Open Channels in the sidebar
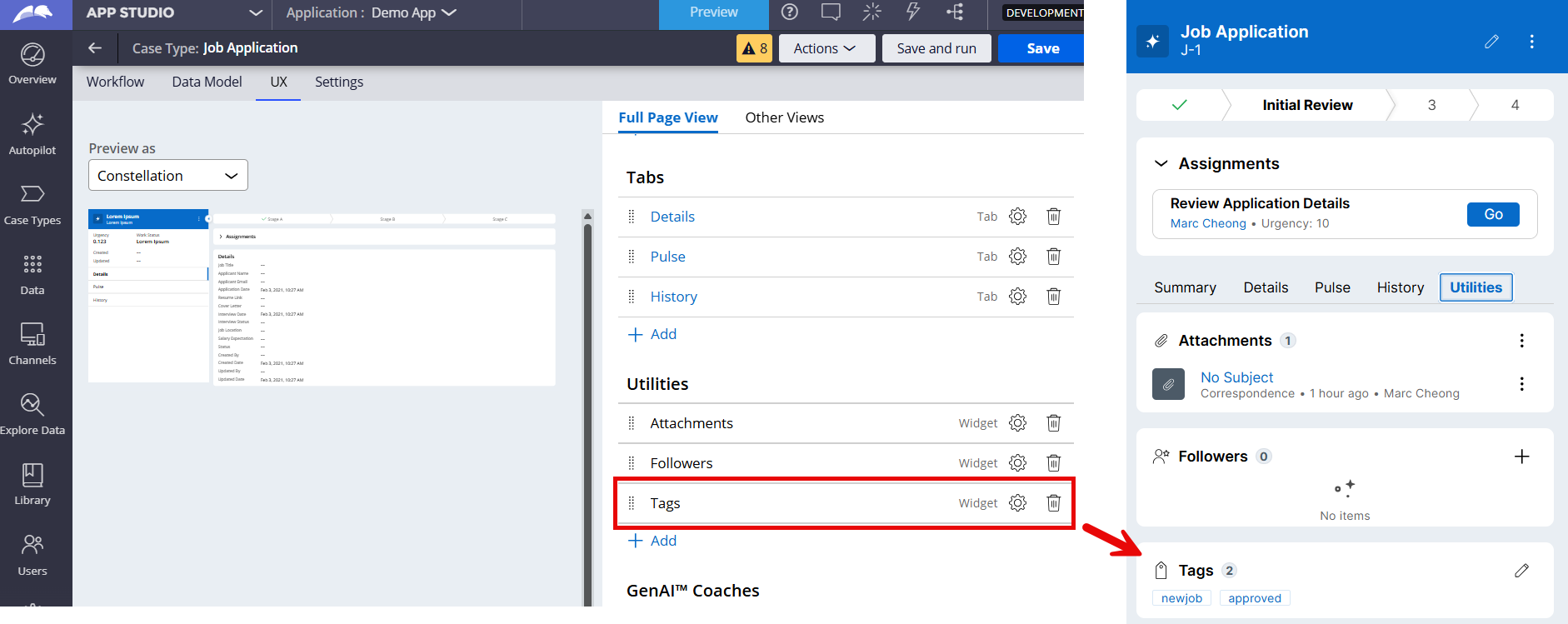Image resolution: width=1568 pixels, height=624 pixels. [x=32, y=345]
